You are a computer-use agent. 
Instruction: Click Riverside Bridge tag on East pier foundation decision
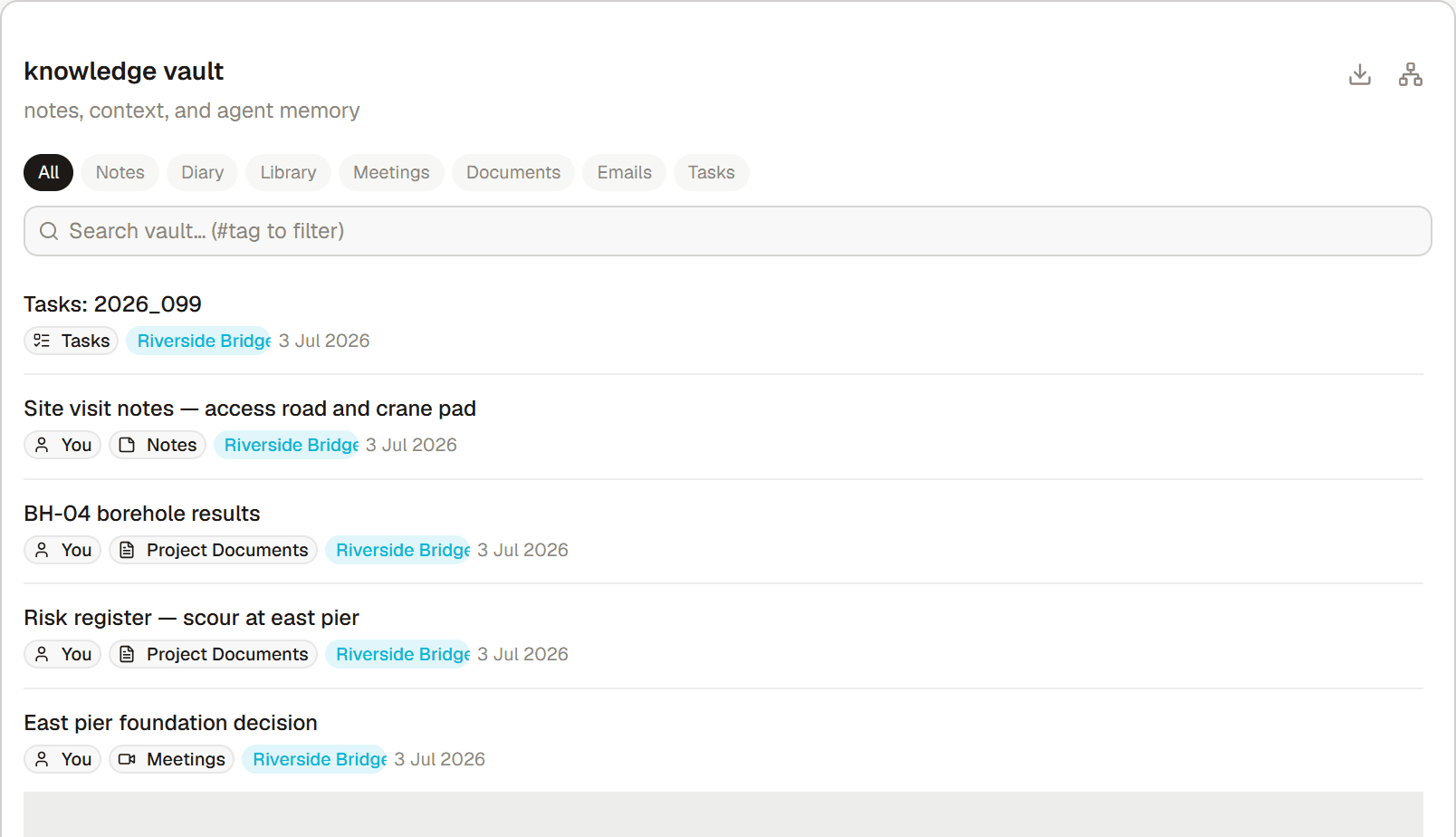coord(315,759)
